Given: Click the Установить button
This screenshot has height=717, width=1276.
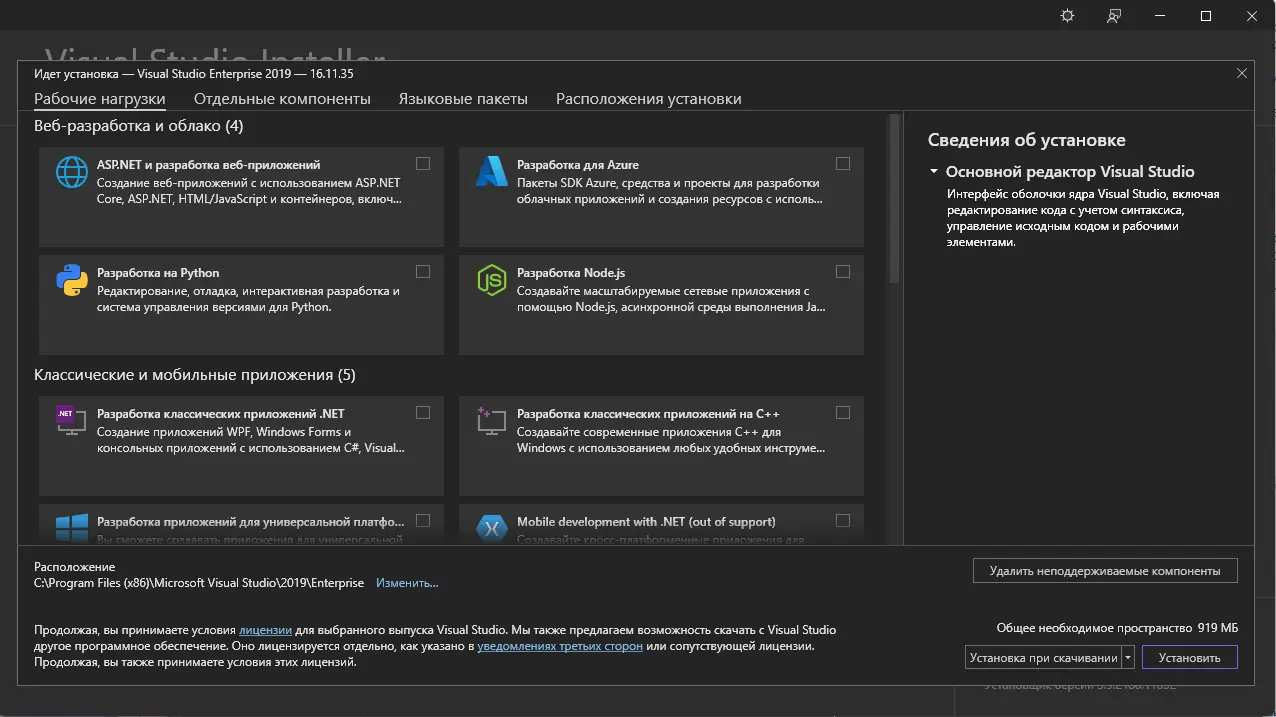Looking at the screenshot, I should coord(1189,657).
